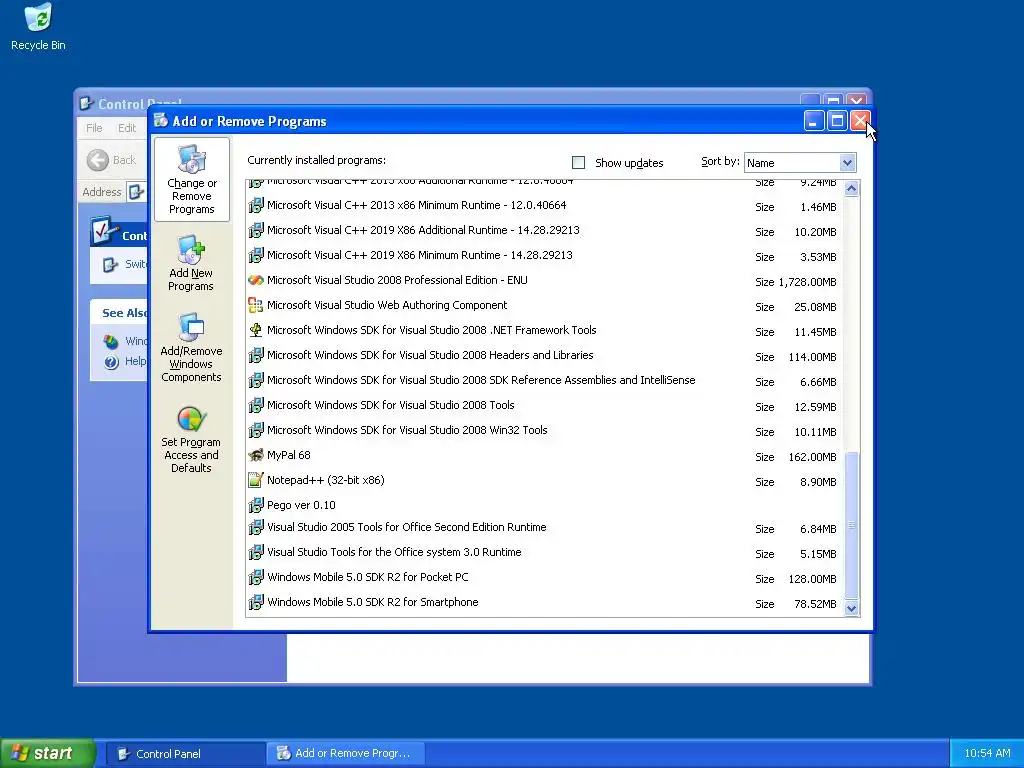Viewport: 1024px width, 768px height.
Task: Click the scrollbar up arrow in program list
Action: [851, 189]
